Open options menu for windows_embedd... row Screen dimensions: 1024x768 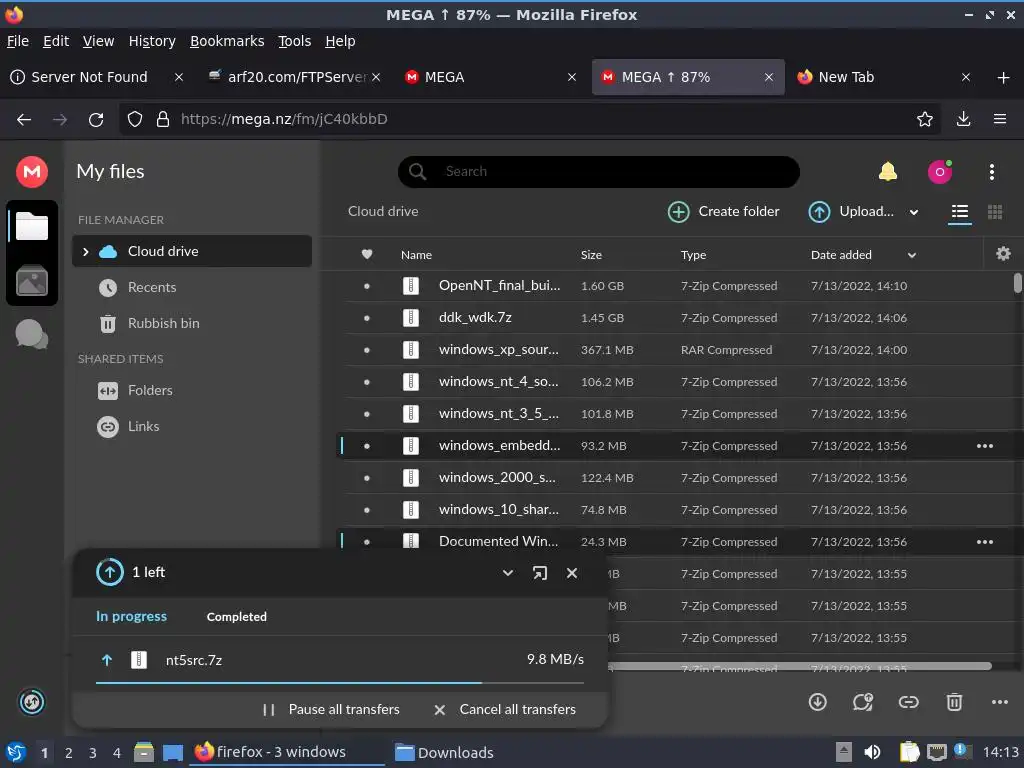click(x=985, y=446)
